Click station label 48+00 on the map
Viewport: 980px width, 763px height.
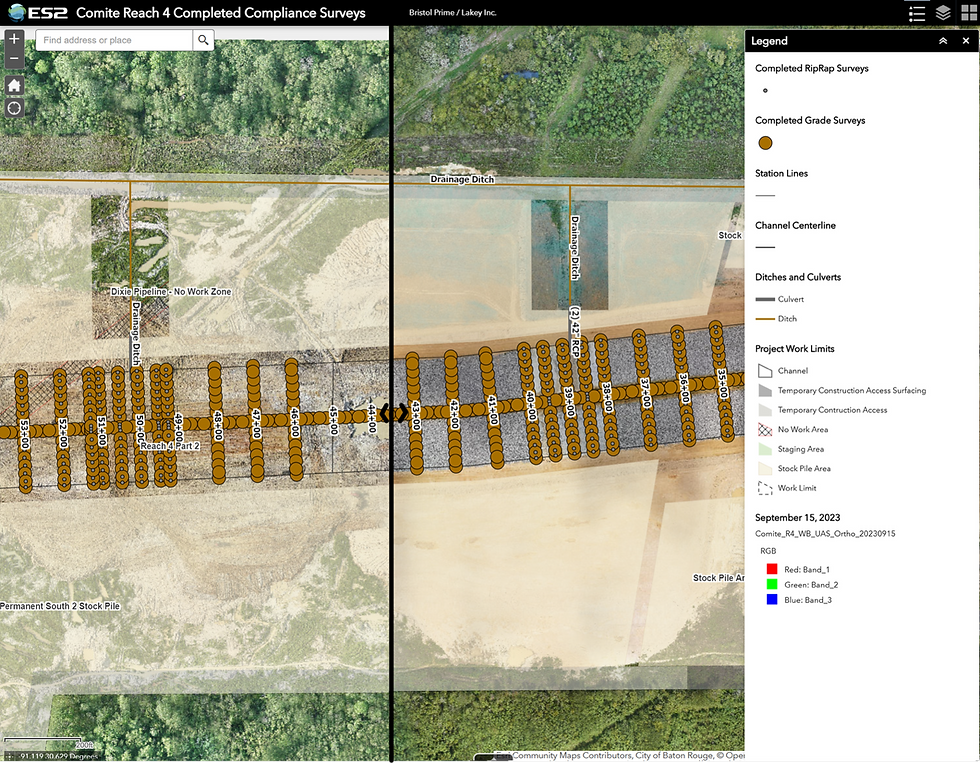(218, 425)
